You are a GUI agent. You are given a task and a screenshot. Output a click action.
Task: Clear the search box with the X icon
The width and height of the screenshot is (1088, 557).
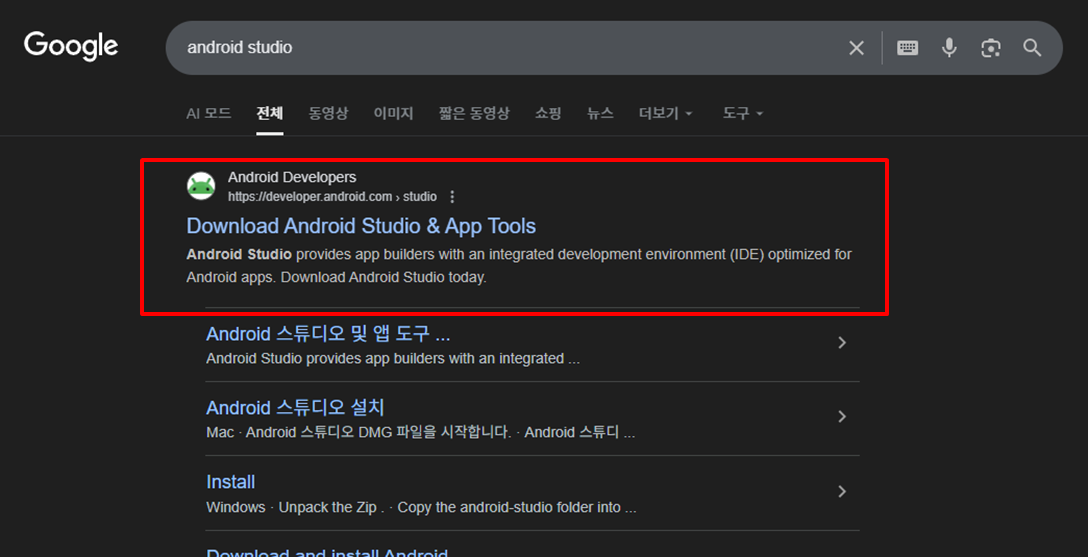tap(857, 48)
